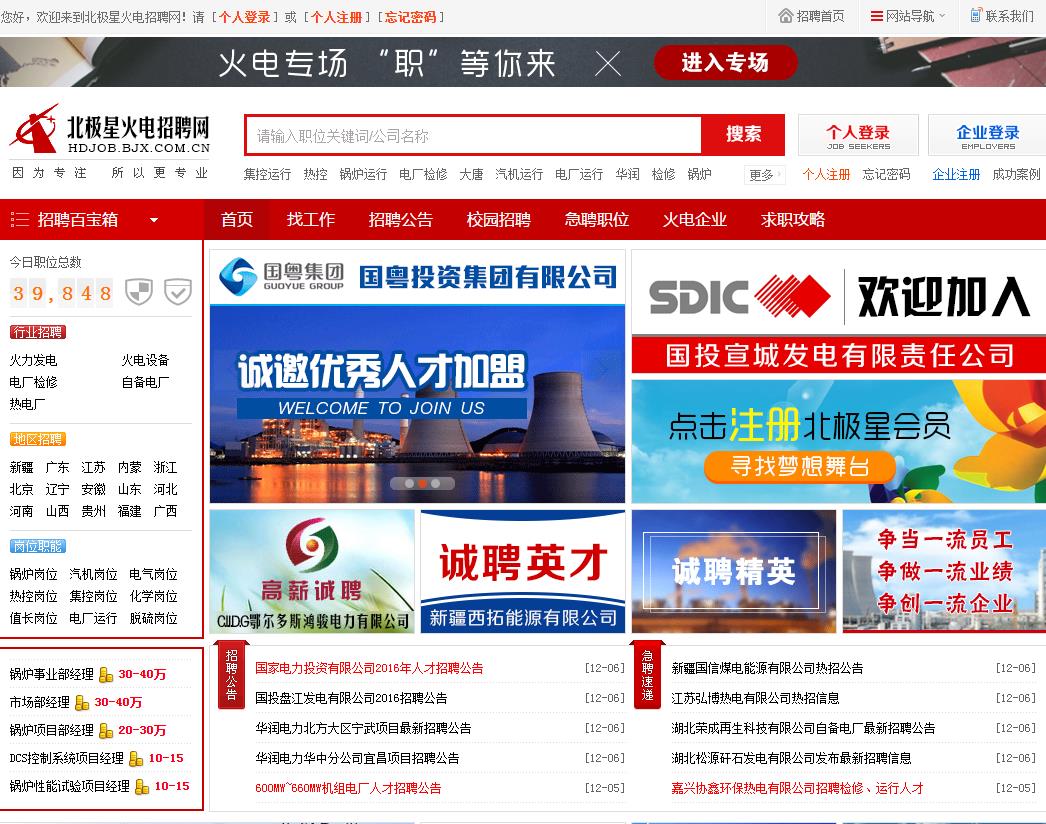This screenshot has width=1046, height=824.
Task: Click 进入专场 on the banner
Action: tap(725, 63)
